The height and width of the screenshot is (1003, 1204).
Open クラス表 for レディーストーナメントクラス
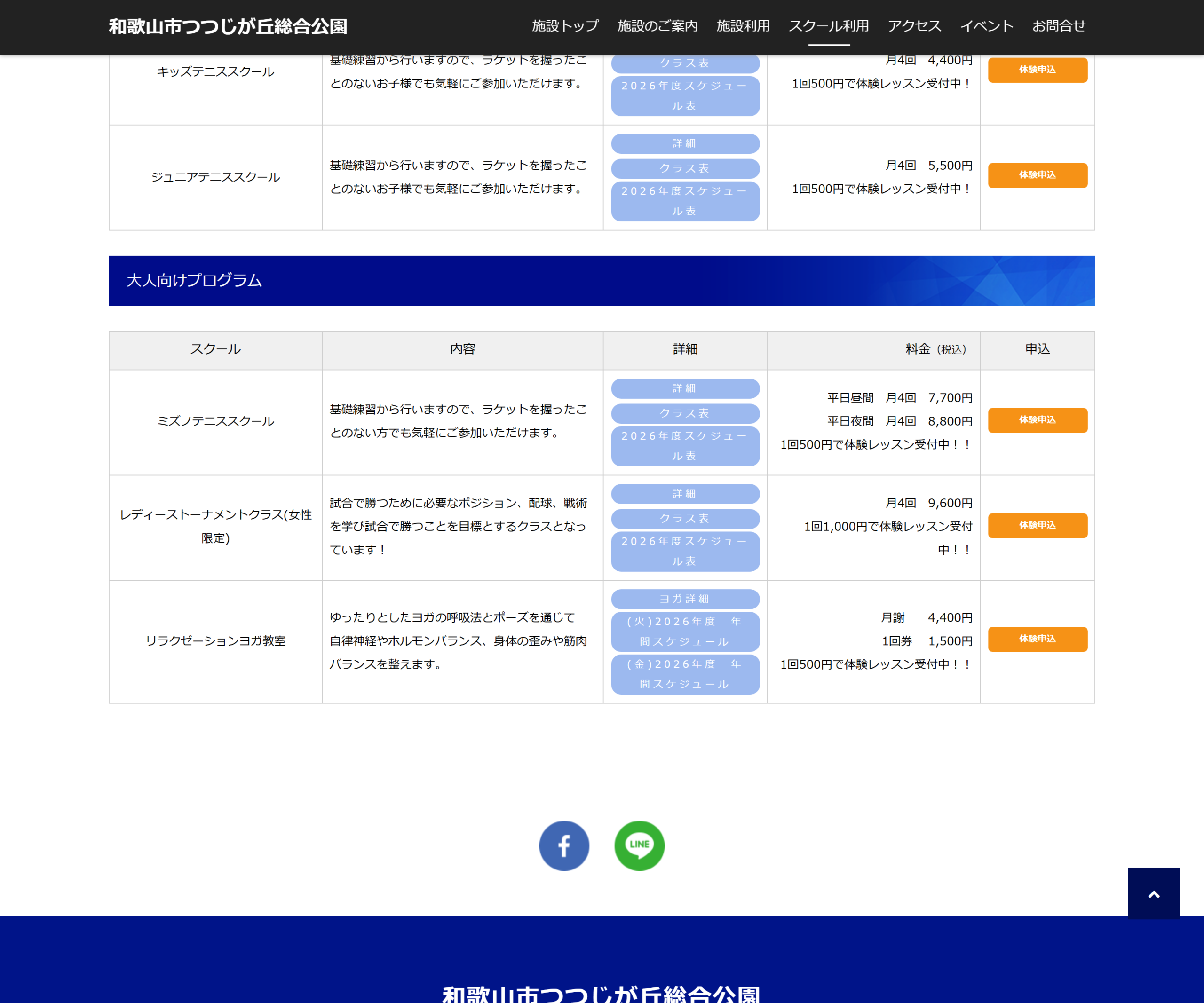pyautogui.click(x=685, y=519)
